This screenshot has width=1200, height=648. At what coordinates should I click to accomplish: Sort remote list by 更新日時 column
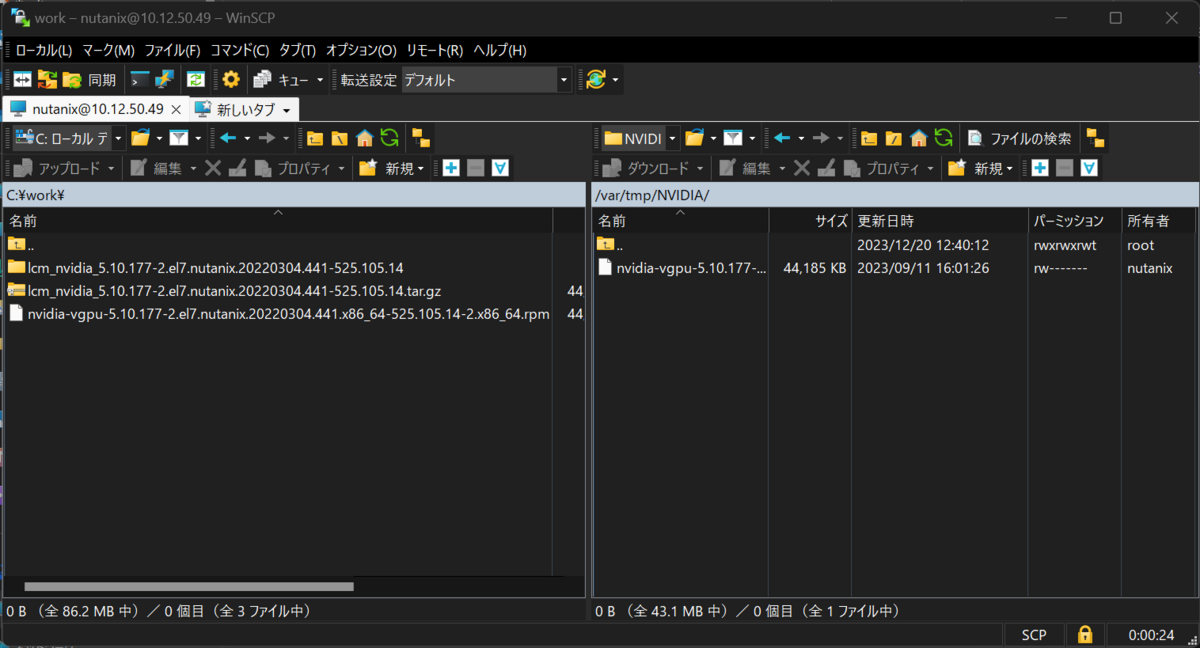coord(940,220)
